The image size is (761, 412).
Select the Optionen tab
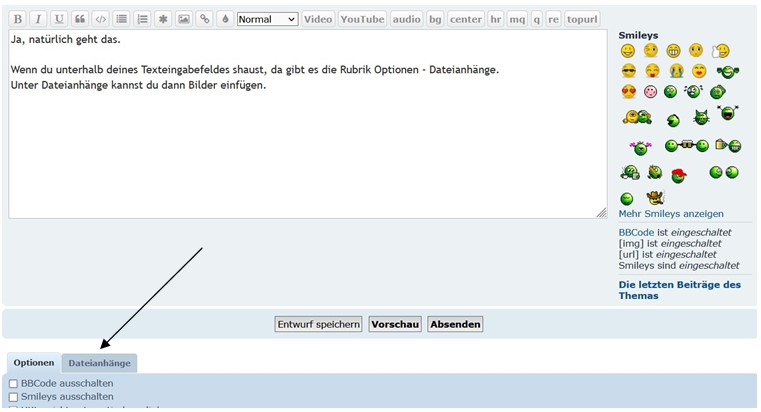[34, 363]
